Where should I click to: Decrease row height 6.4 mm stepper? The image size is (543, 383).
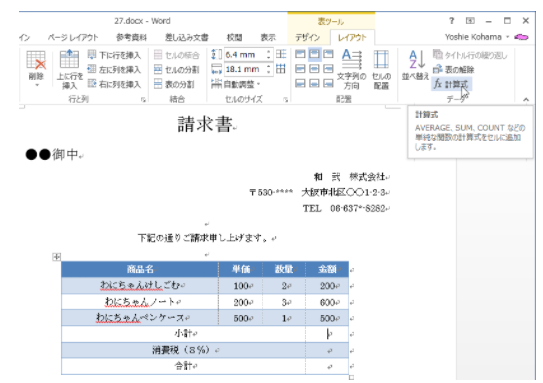(x=269, y=57)
